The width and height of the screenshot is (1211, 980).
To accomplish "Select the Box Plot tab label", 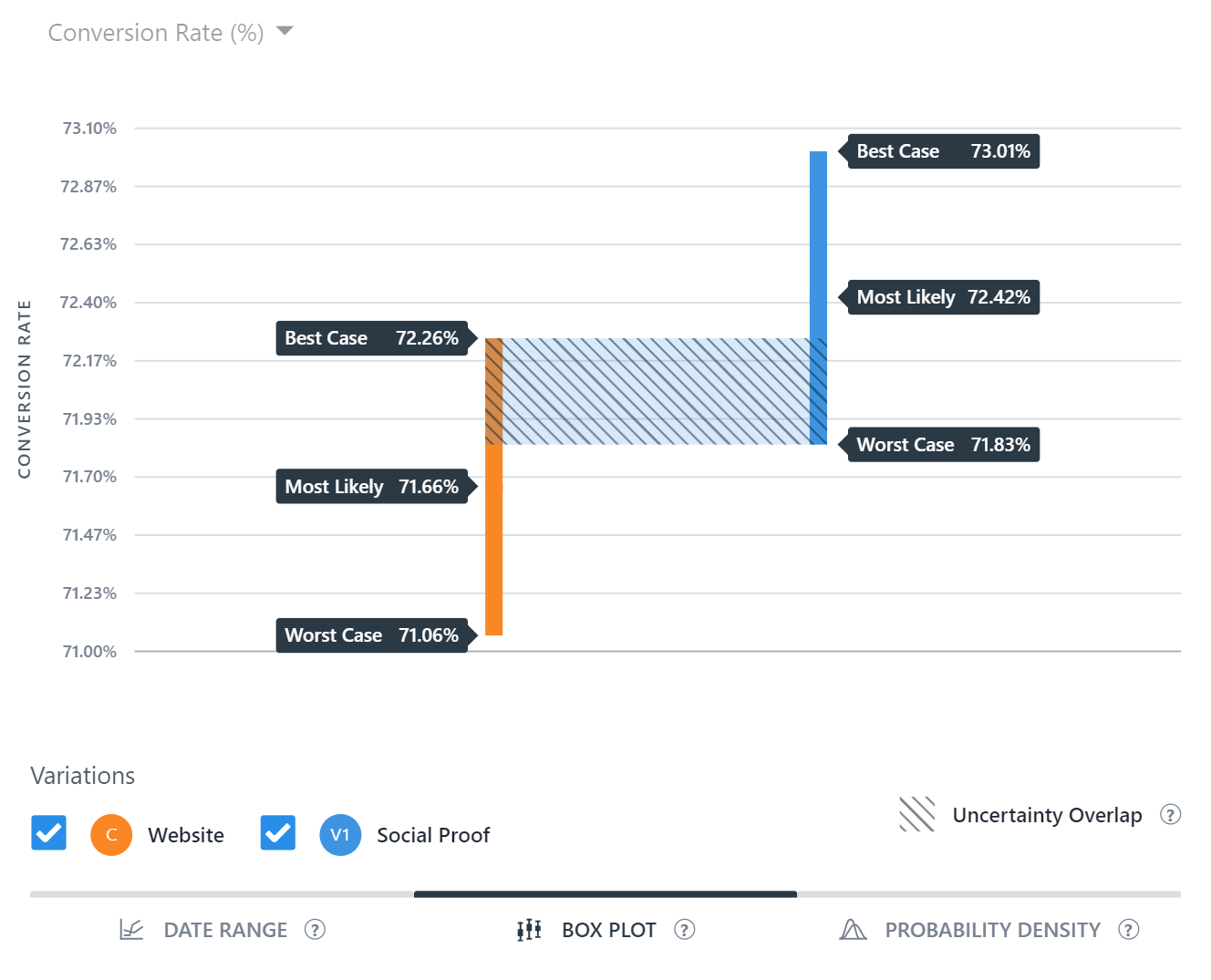I will (609, 930).
